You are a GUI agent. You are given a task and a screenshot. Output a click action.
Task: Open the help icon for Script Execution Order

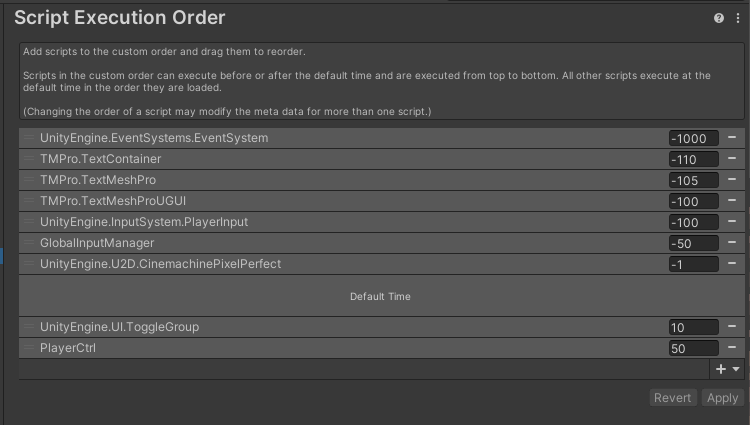click(x=718, y=18)
